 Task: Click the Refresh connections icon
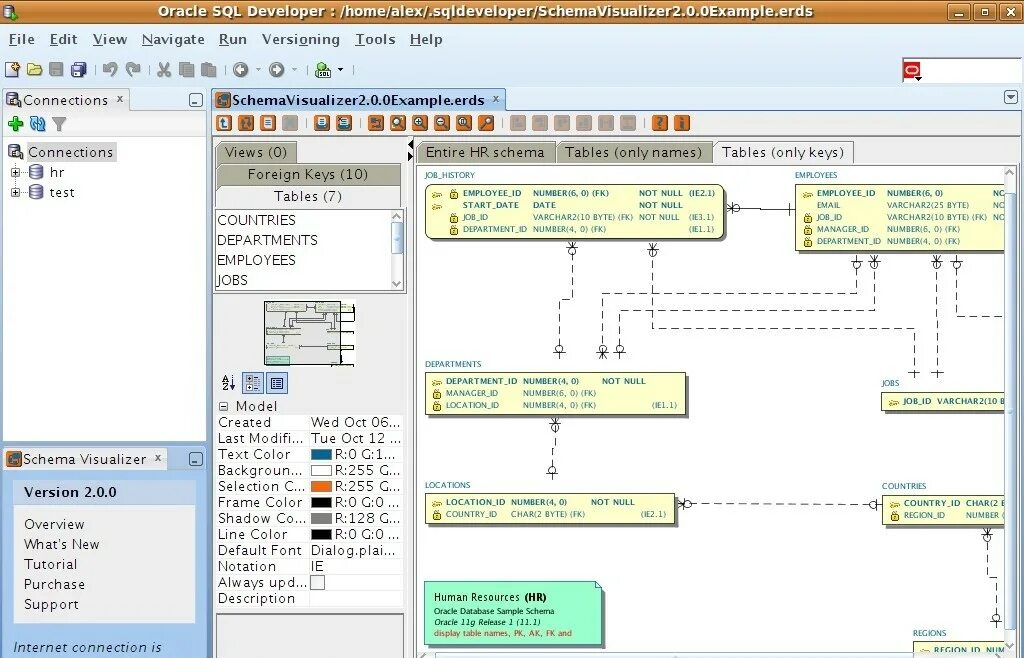pos(38,123)
